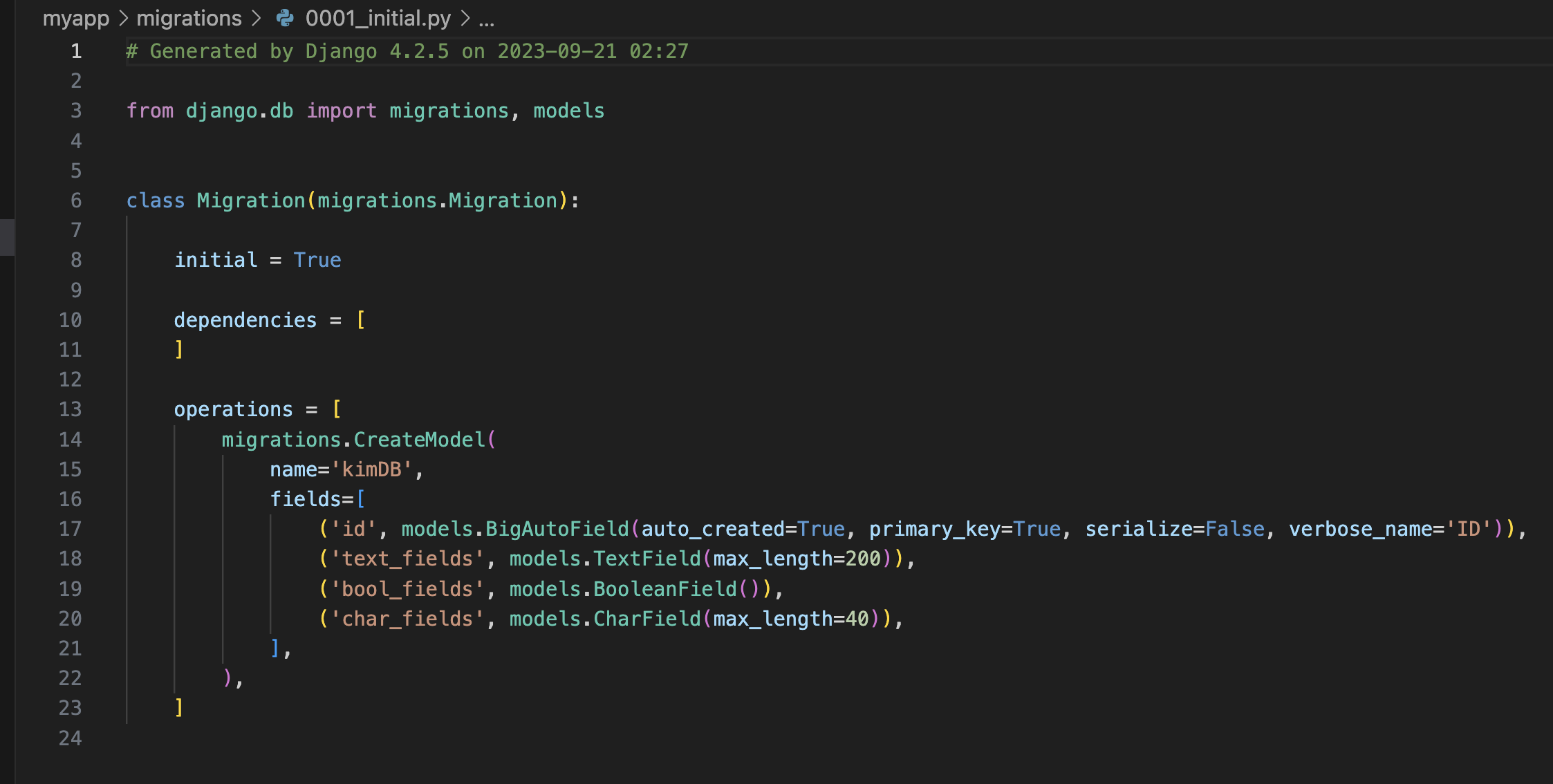This screenshot has width=1553, height=784.
Task: Click the 'kimDB' string
Action: [x=372, y=469]
